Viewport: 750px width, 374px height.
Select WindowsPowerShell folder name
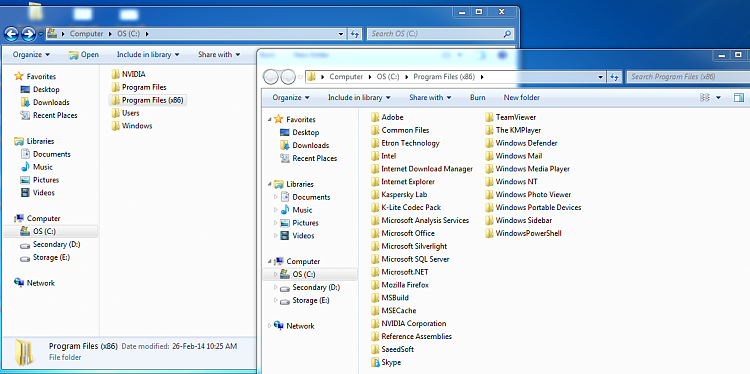click(528, 233)
